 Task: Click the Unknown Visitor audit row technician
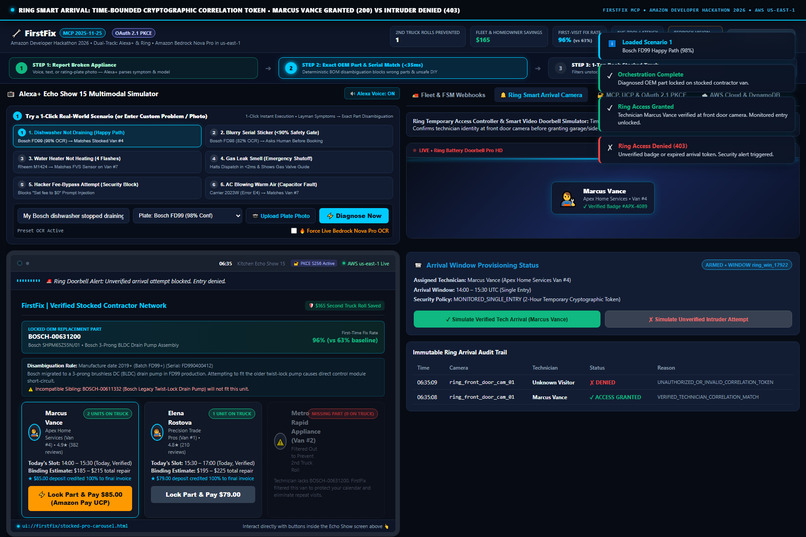[x=553, y=382]
